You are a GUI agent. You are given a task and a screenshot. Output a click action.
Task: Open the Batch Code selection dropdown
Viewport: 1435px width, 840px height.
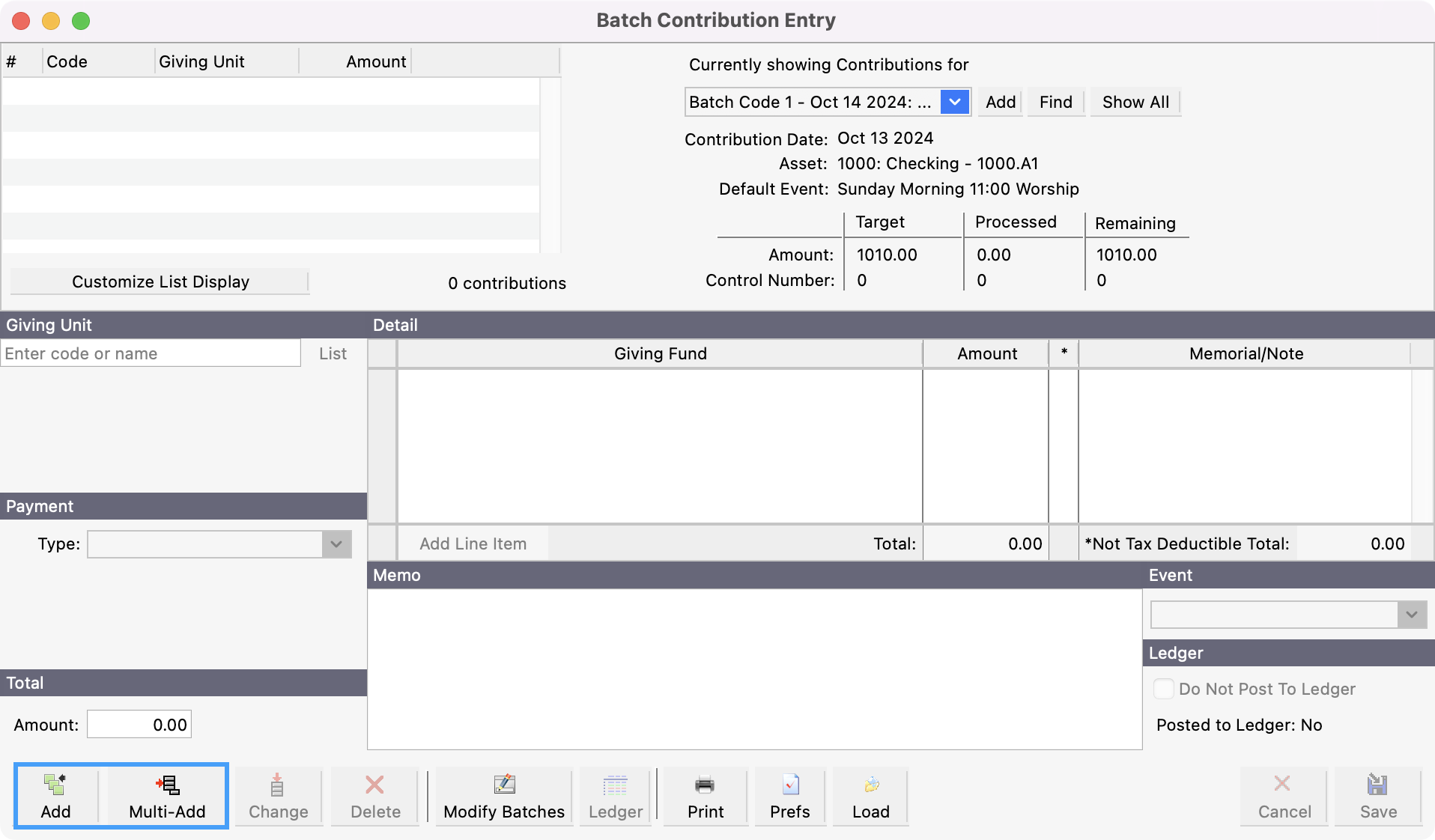[x=954, y=102]
